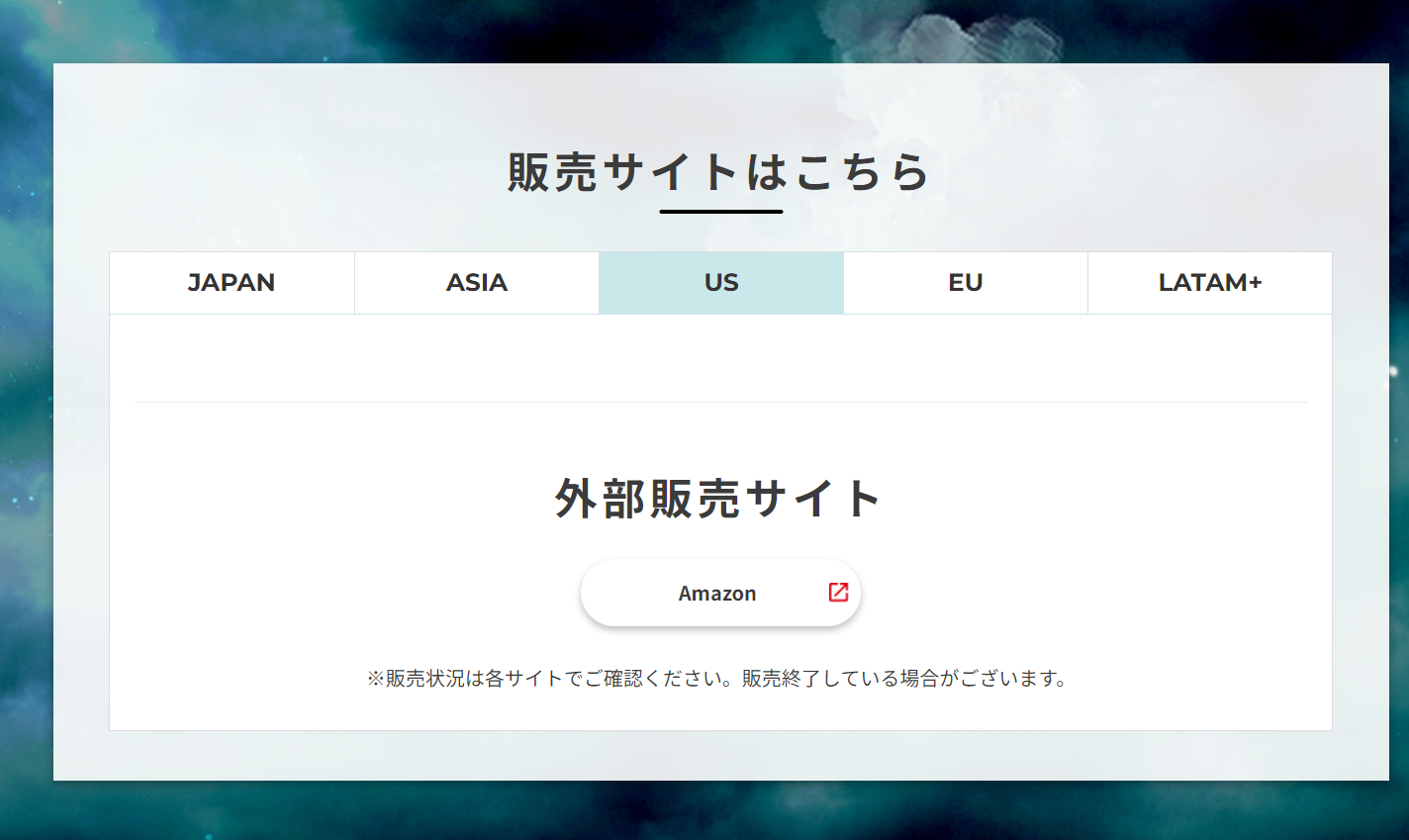Choose the LATAM+ tab
The width and height of the screenshot is (1409, 840).
point(1209,283)
